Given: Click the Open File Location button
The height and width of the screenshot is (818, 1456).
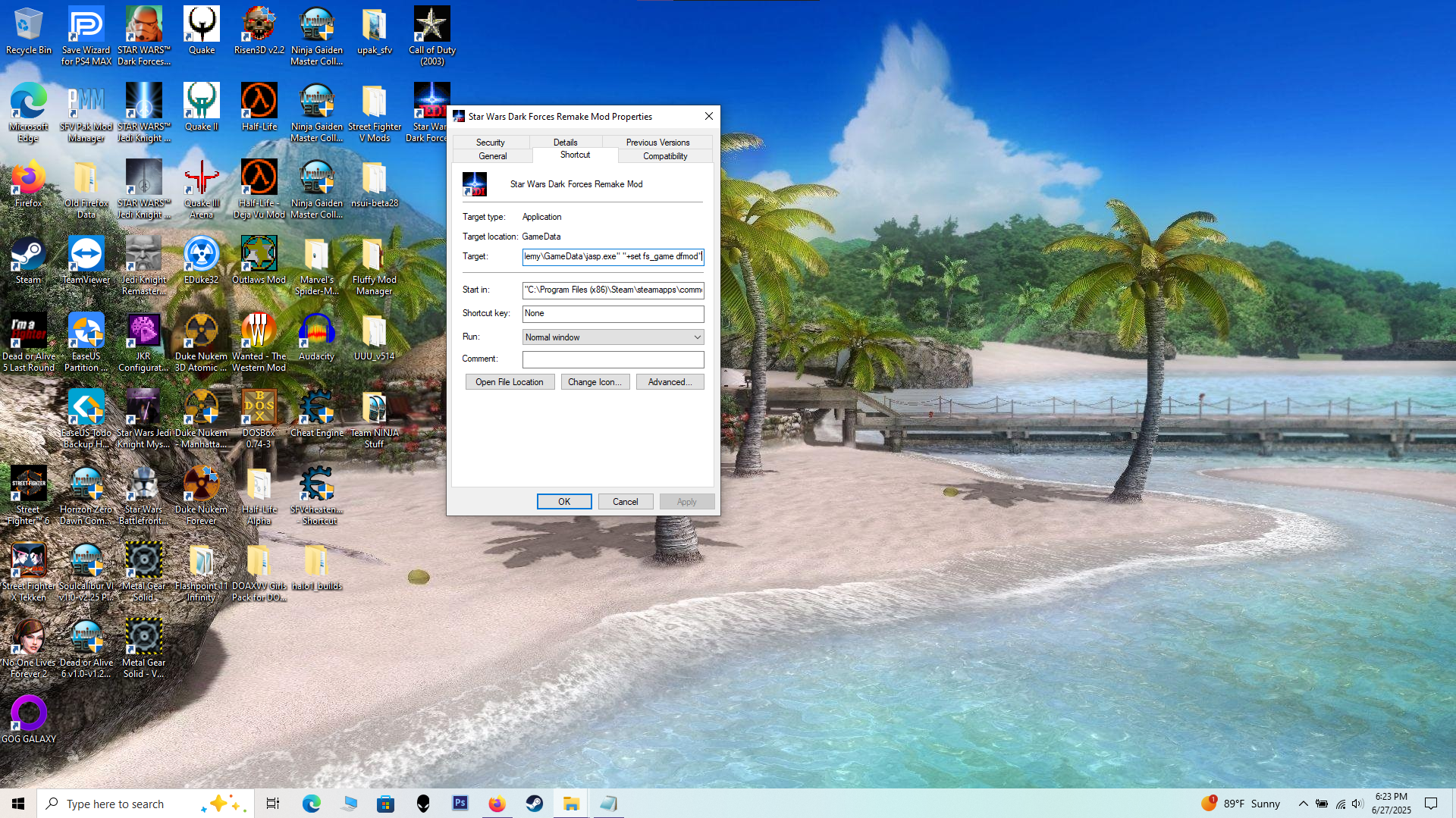Looking at the screenshot, I should (510, 382).
